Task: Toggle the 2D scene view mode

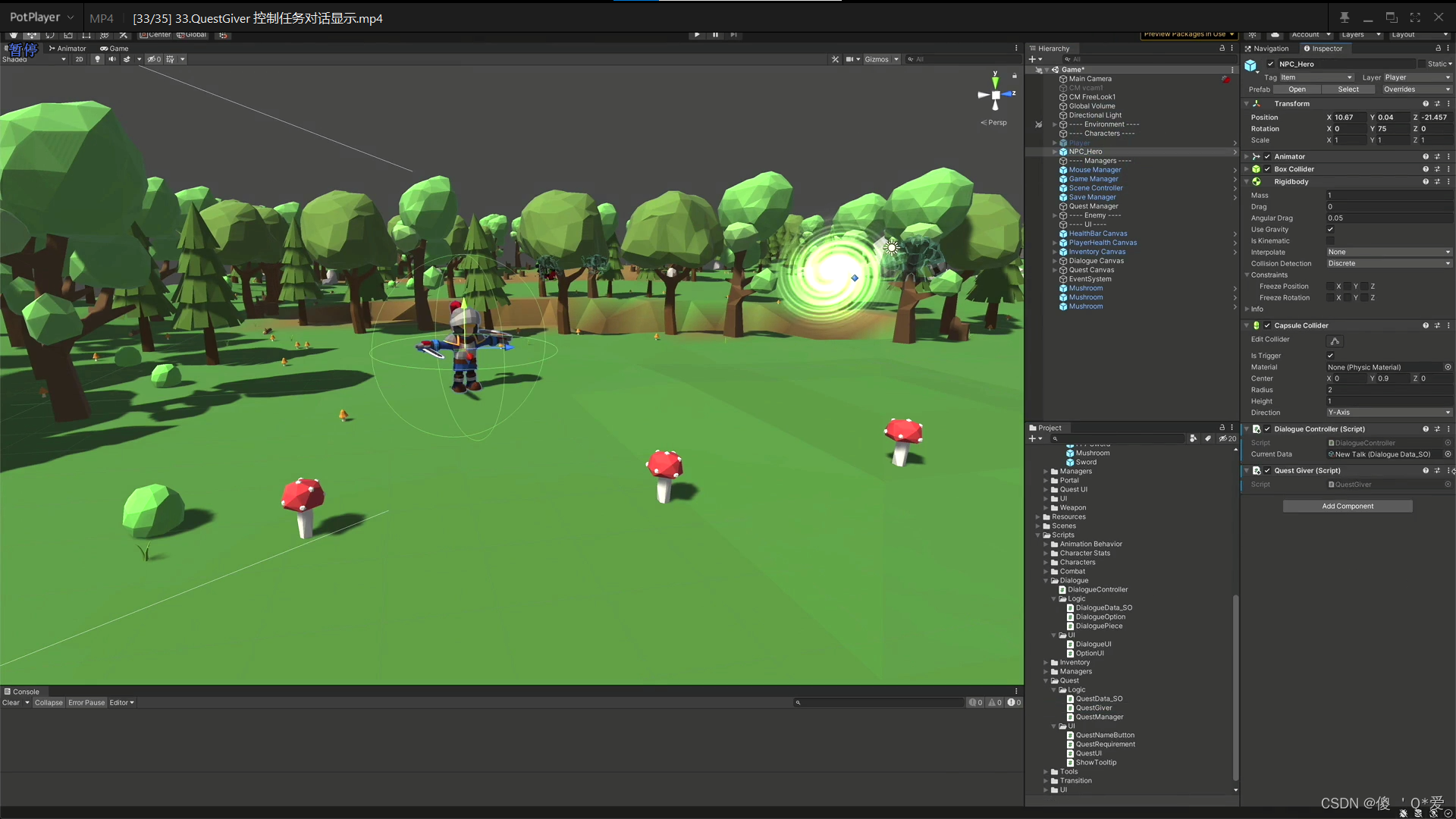Action: pos(79,59)
